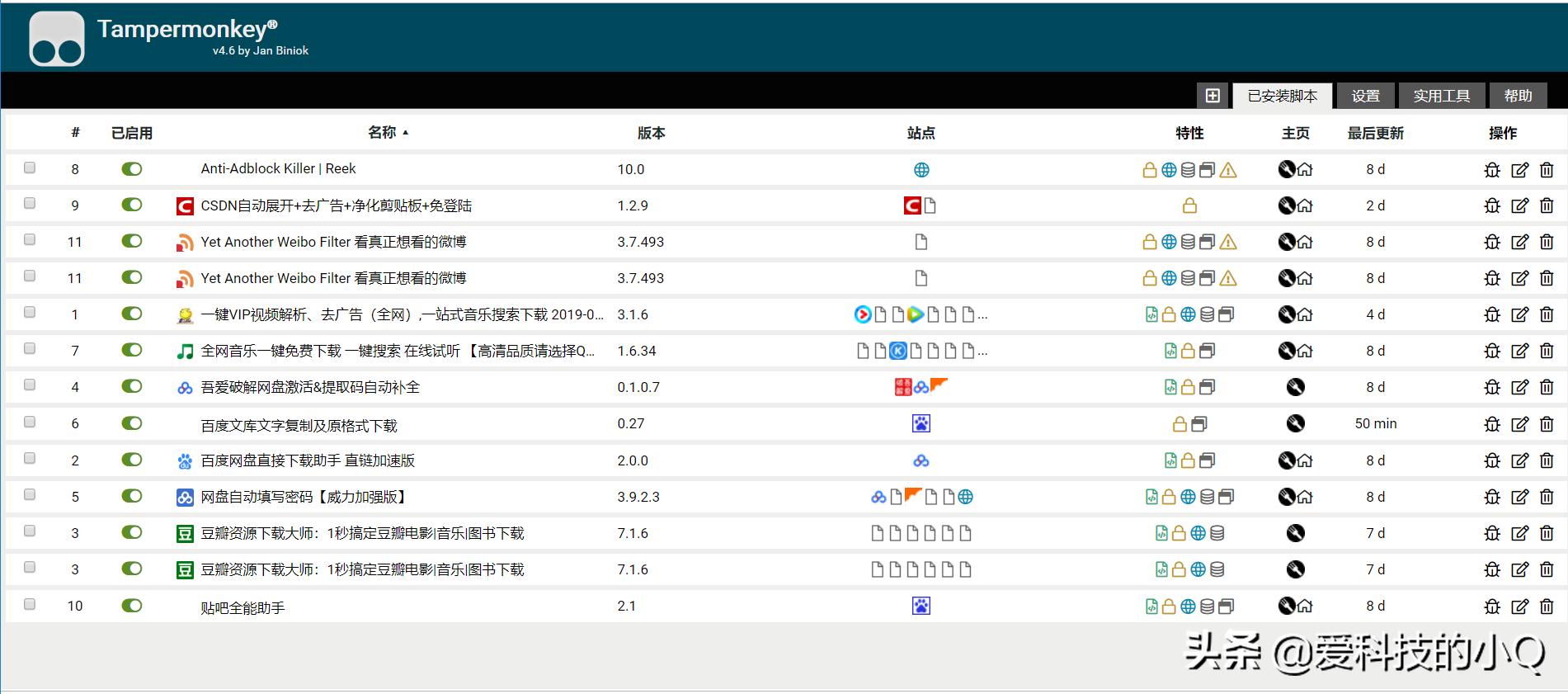This screenshot has height=694, width=1568.
Task: Click bug icon in 百度文库文字复制 row
Action: pos(1492,424)
